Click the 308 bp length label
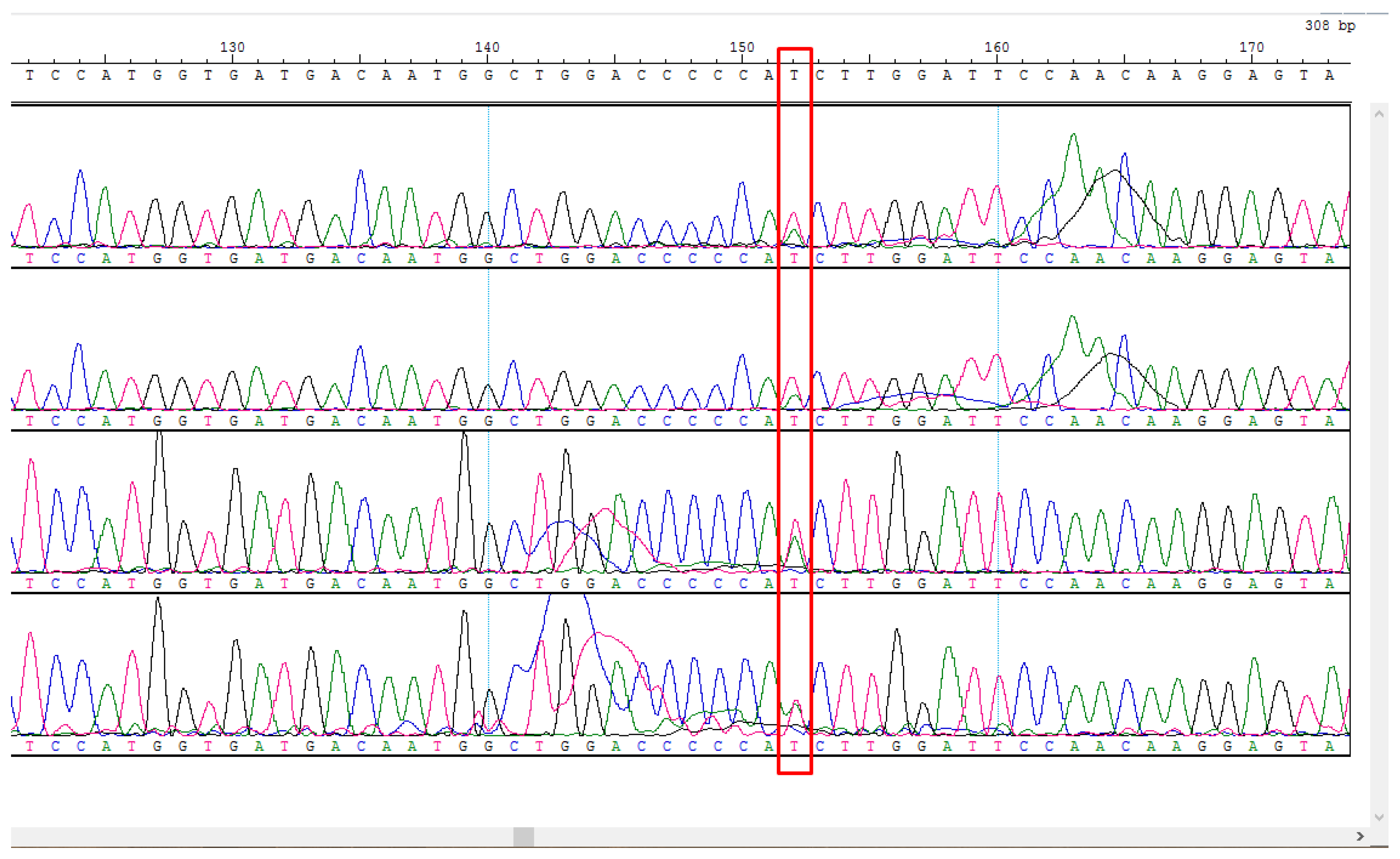This screenshot has width=1400, height=859. (1329, 26)
